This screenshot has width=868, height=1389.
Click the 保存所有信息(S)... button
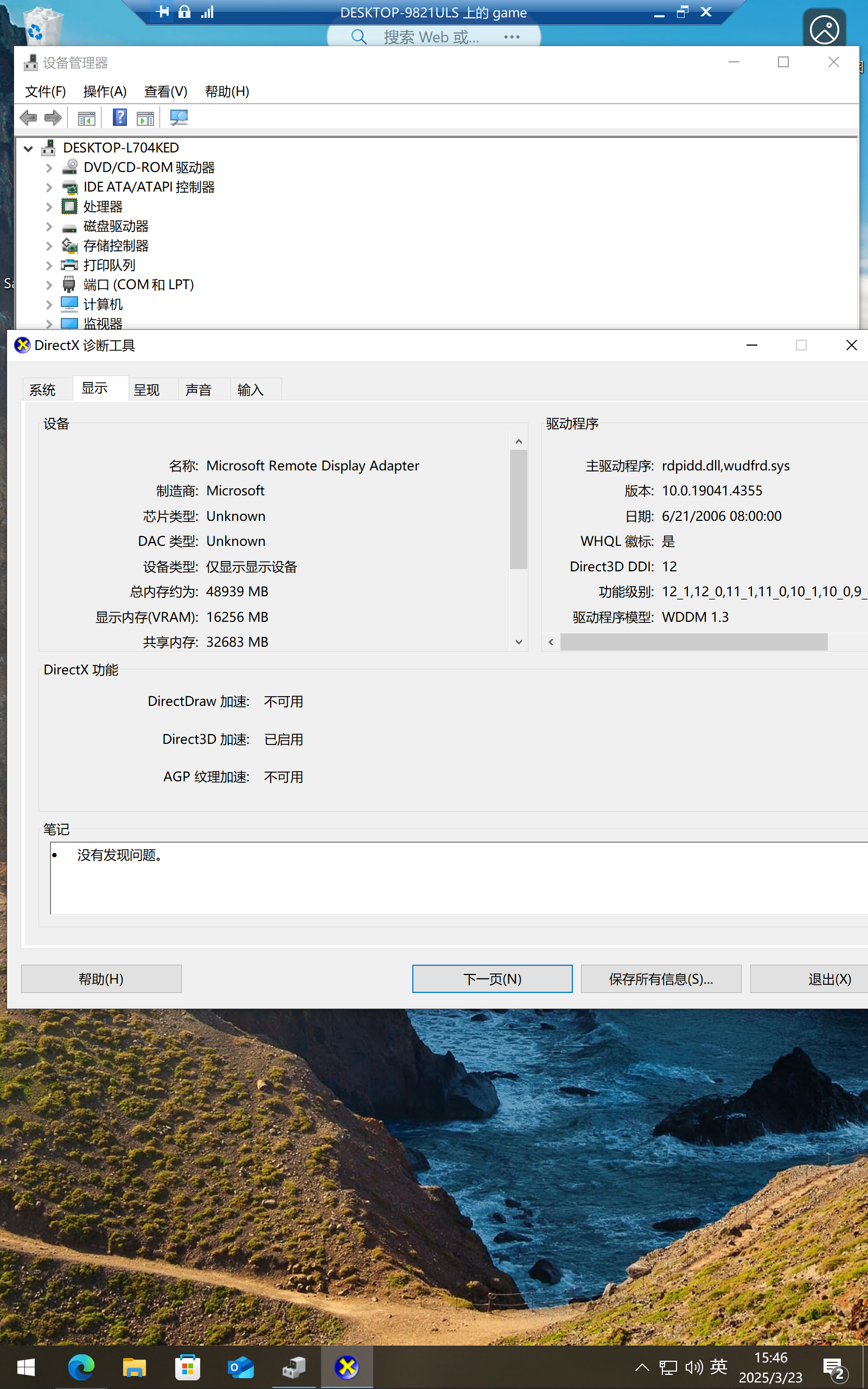click(x=661, y=979)
